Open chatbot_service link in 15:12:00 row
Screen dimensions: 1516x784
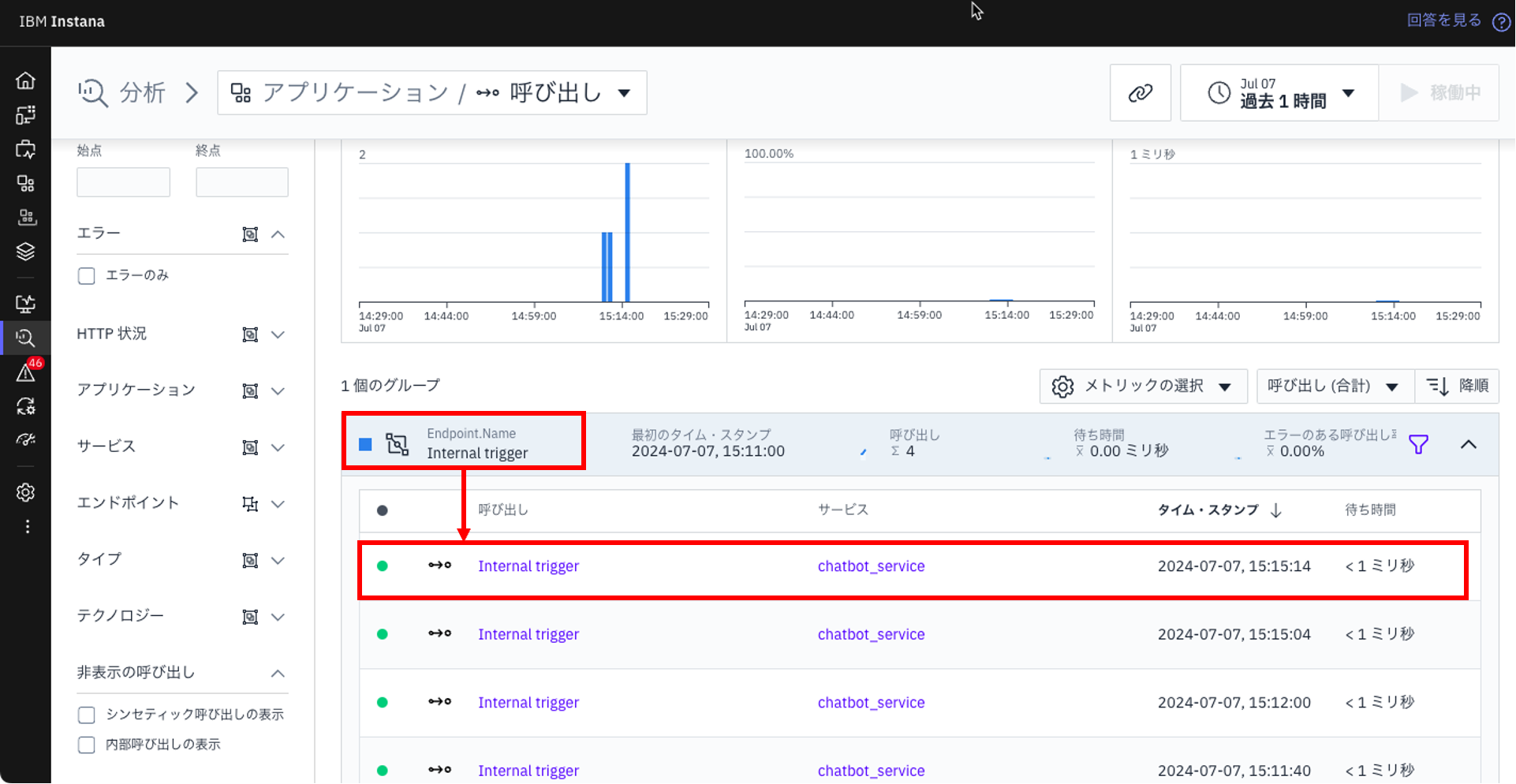coord(871,703)
